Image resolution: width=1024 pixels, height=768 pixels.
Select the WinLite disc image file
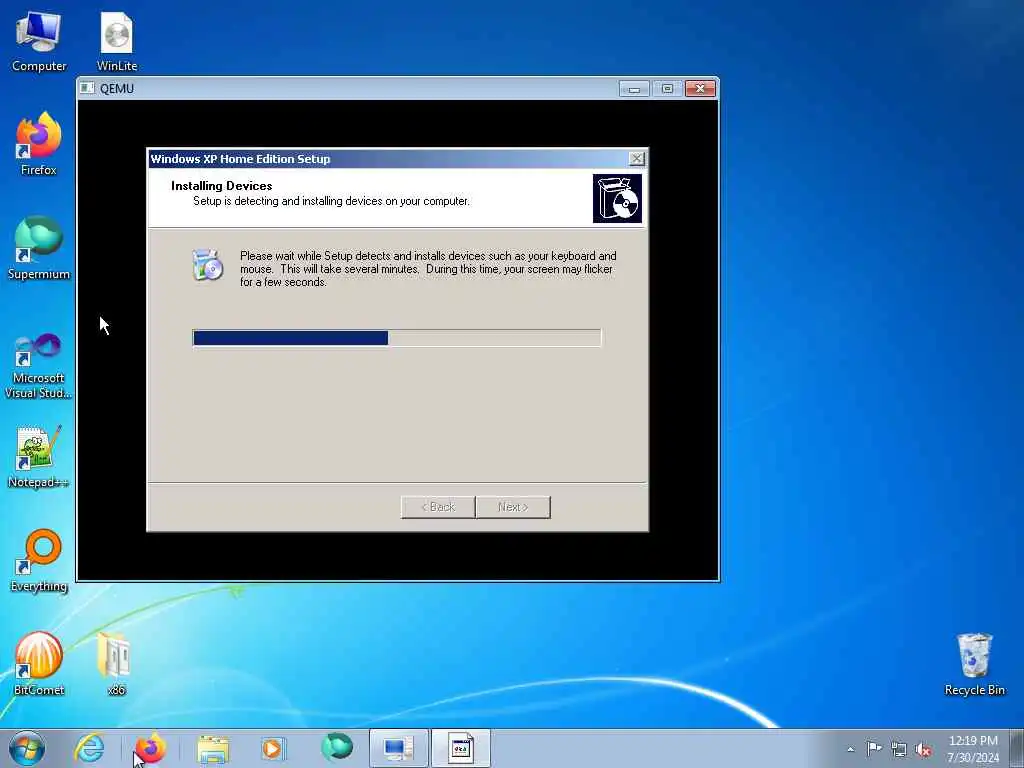117,40
